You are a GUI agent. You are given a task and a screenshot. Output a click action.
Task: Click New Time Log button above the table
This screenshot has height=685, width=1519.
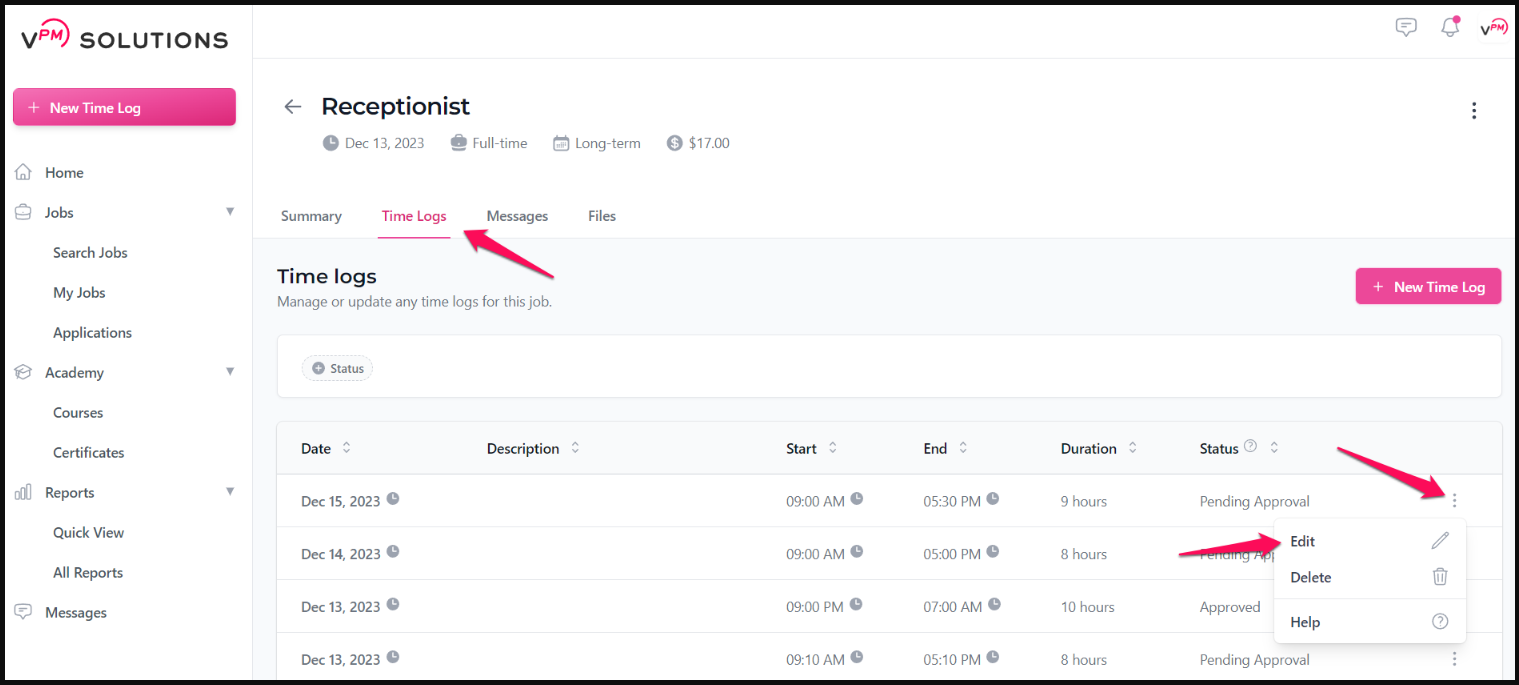pyautogui.click(x=1428, y=286)
